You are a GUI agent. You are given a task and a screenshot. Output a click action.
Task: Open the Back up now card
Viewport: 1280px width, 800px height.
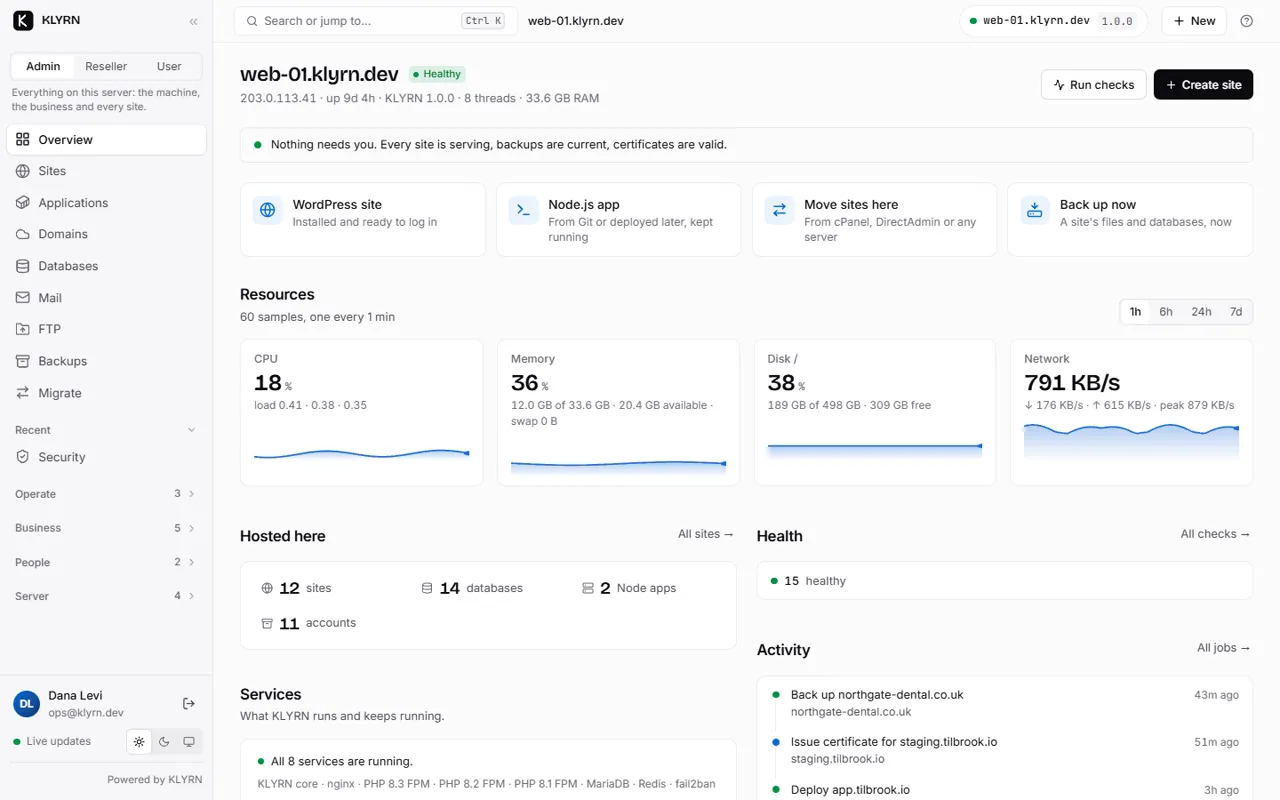1130,219
